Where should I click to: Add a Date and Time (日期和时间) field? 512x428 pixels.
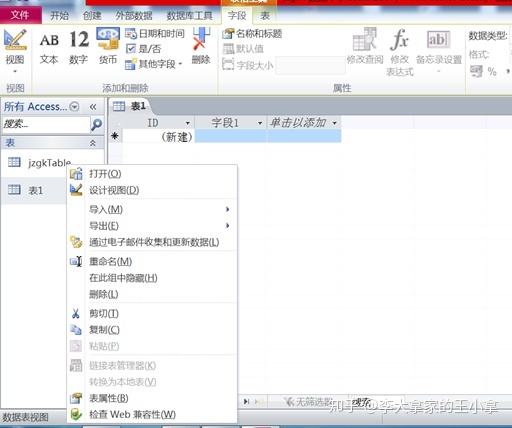155,33
